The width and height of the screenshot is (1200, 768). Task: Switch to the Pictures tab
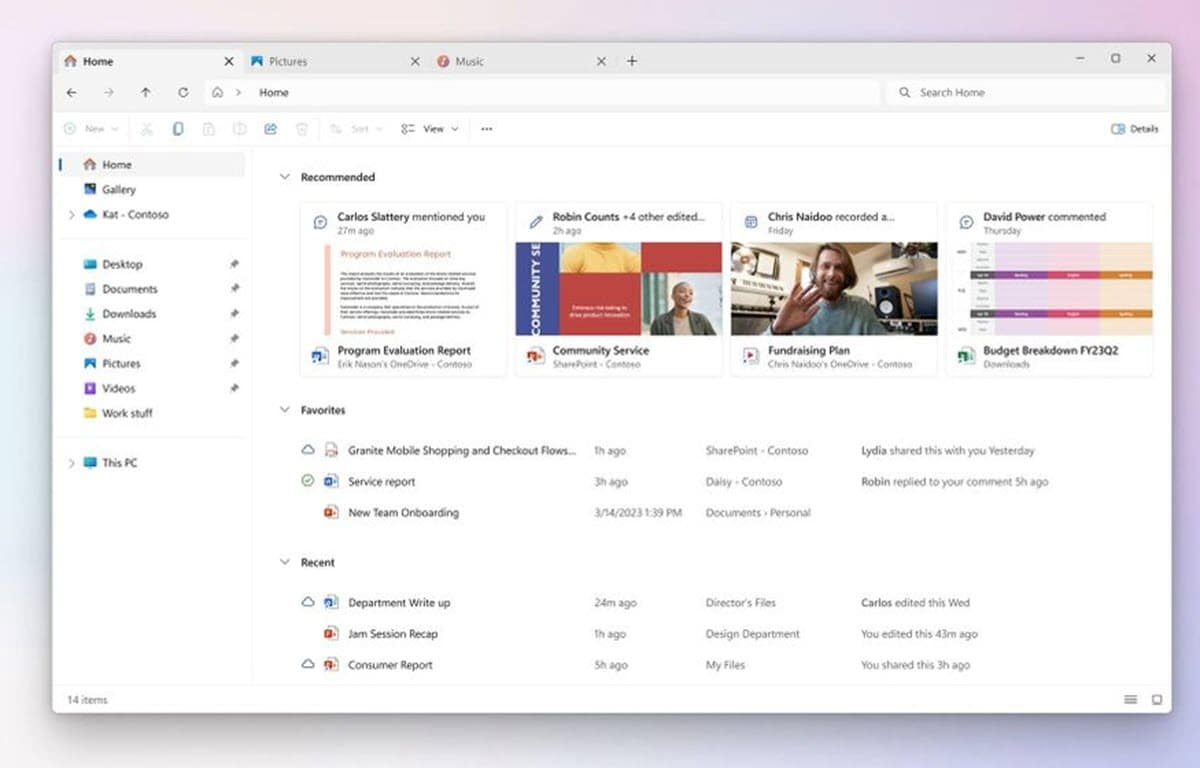click(x=335, y=61)
